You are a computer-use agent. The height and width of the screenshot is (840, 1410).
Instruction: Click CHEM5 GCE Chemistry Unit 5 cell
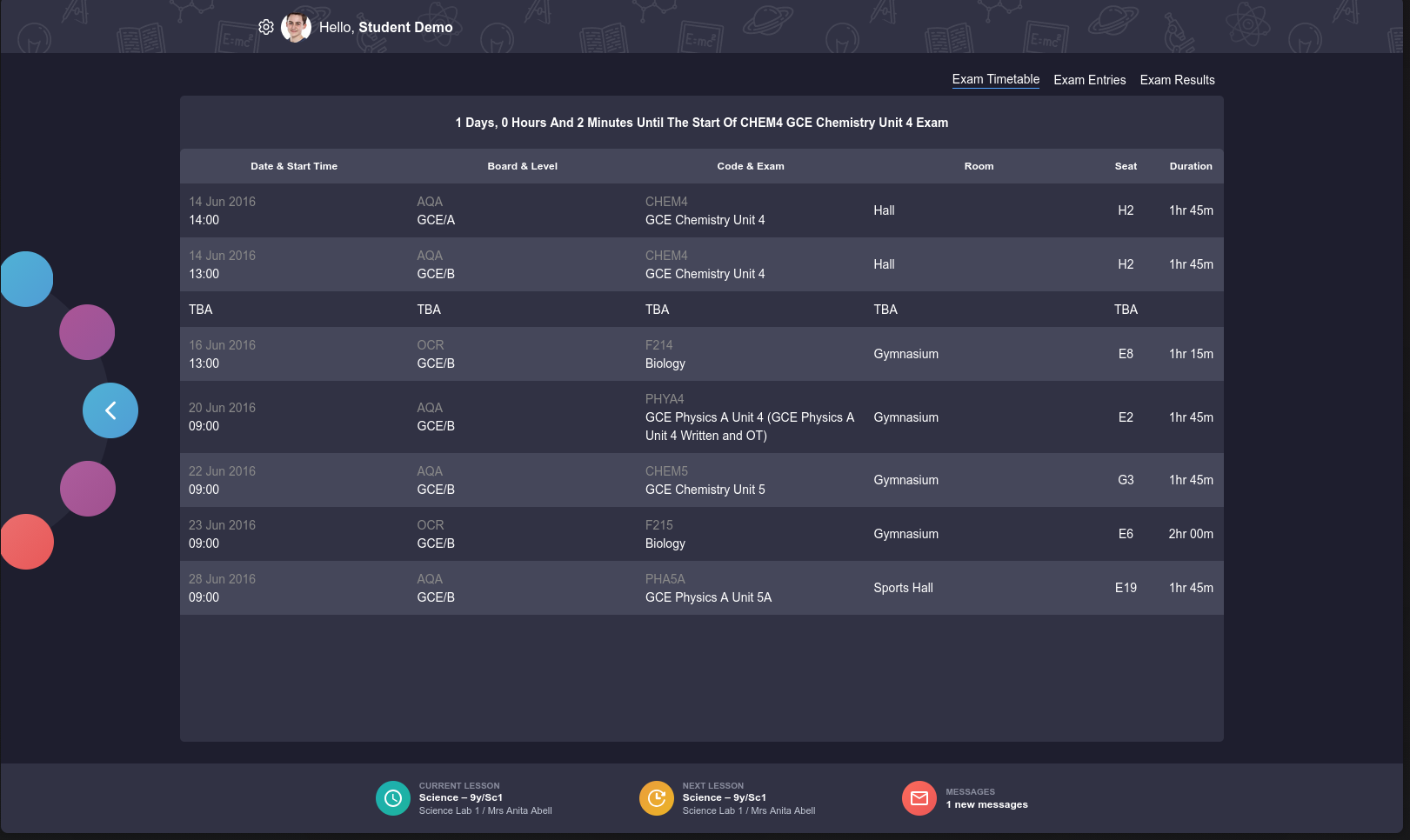coord(751,480)
